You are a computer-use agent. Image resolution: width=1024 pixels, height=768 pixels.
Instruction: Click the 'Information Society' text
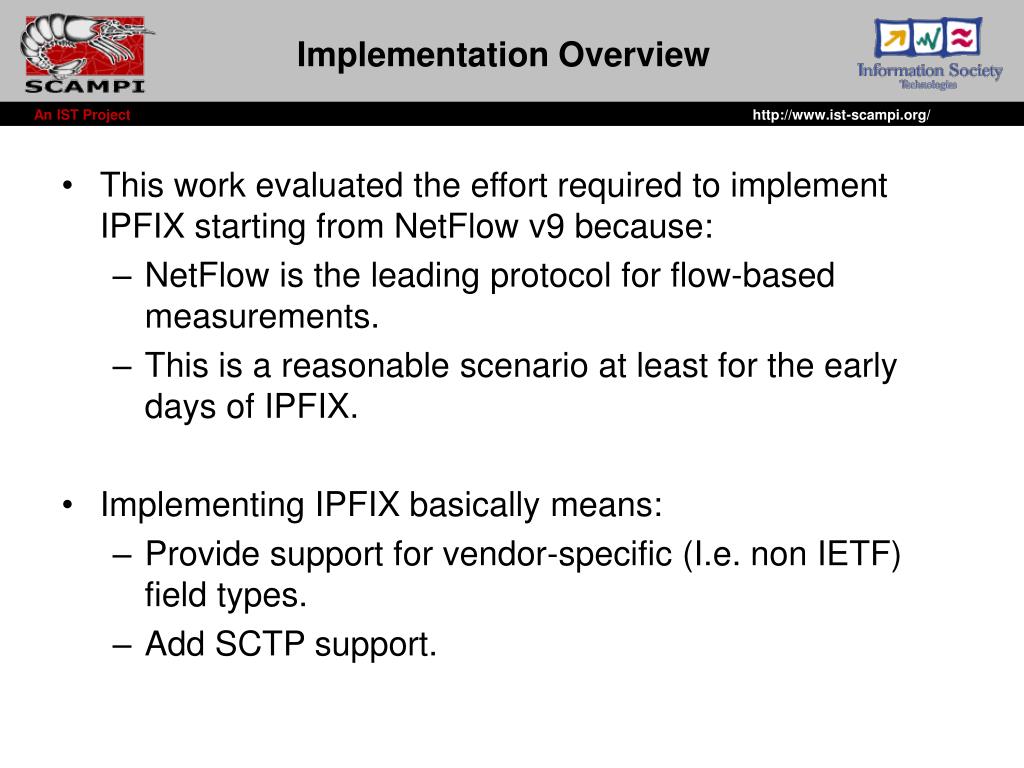pyautogui.click(x=929, y=70)
